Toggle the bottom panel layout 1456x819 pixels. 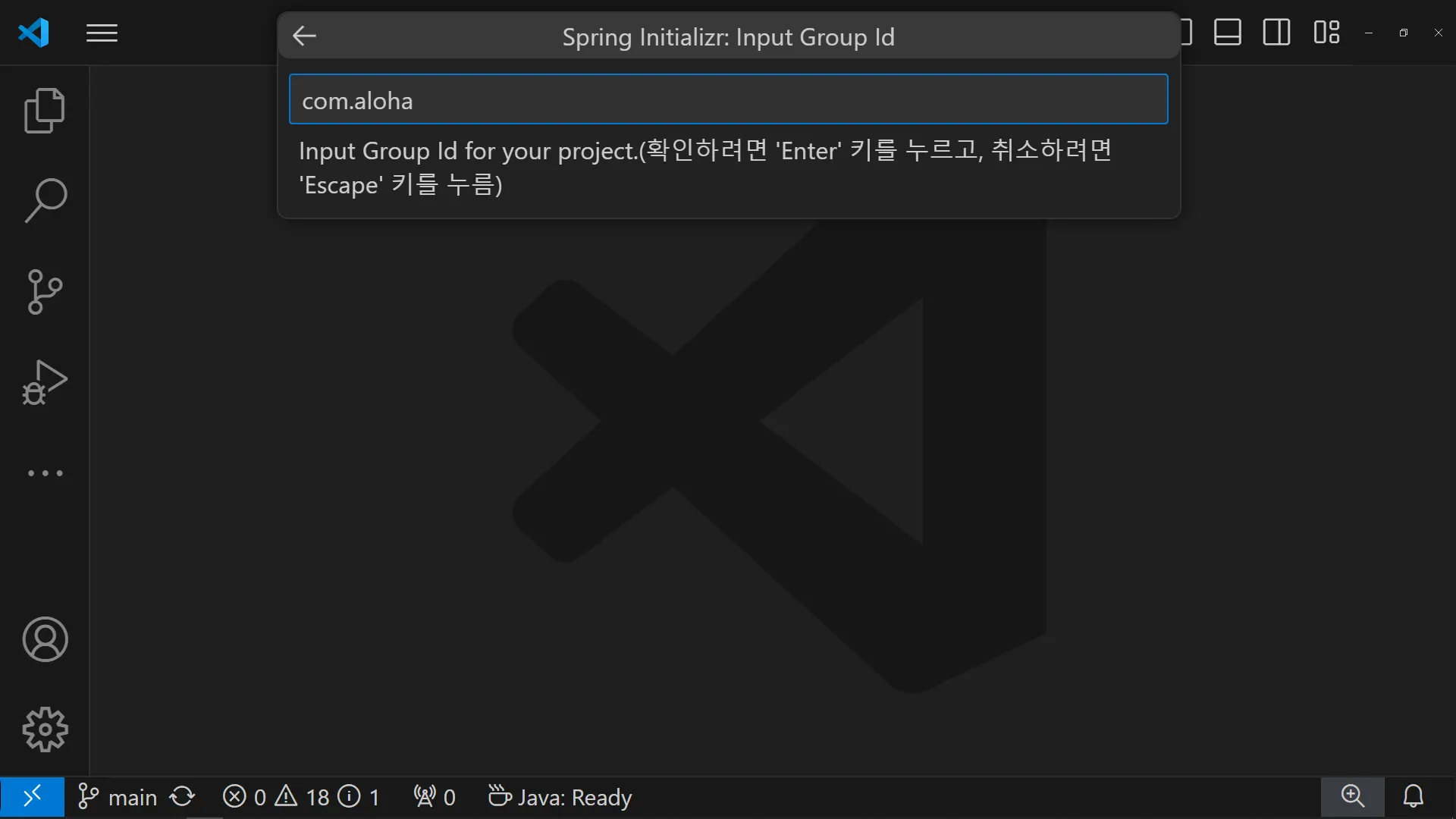pyautogui.click(x=1227, y=33)
